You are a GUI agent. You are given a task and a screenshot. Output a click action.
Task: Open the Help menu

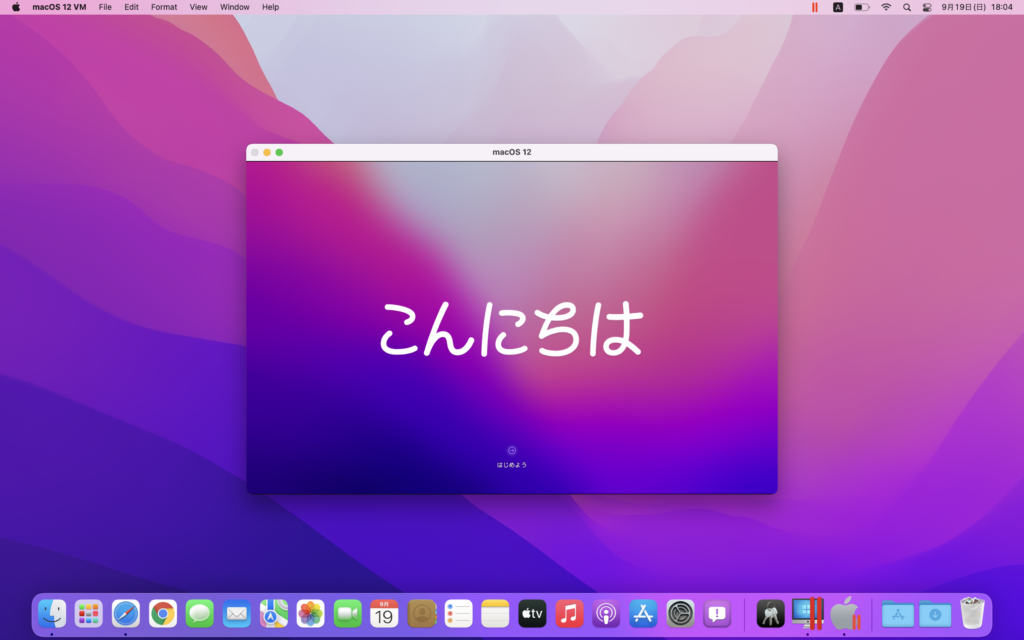pyautogui.click(x=270, y=7)
